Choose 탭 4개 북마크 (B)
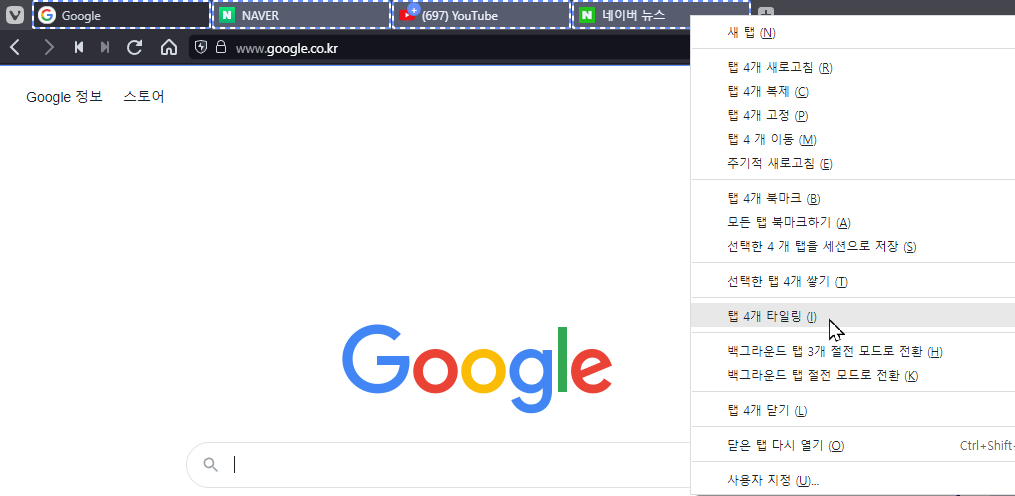This screenshot has height=496, width=1015. pyautogui.click(x=853, y=198)
